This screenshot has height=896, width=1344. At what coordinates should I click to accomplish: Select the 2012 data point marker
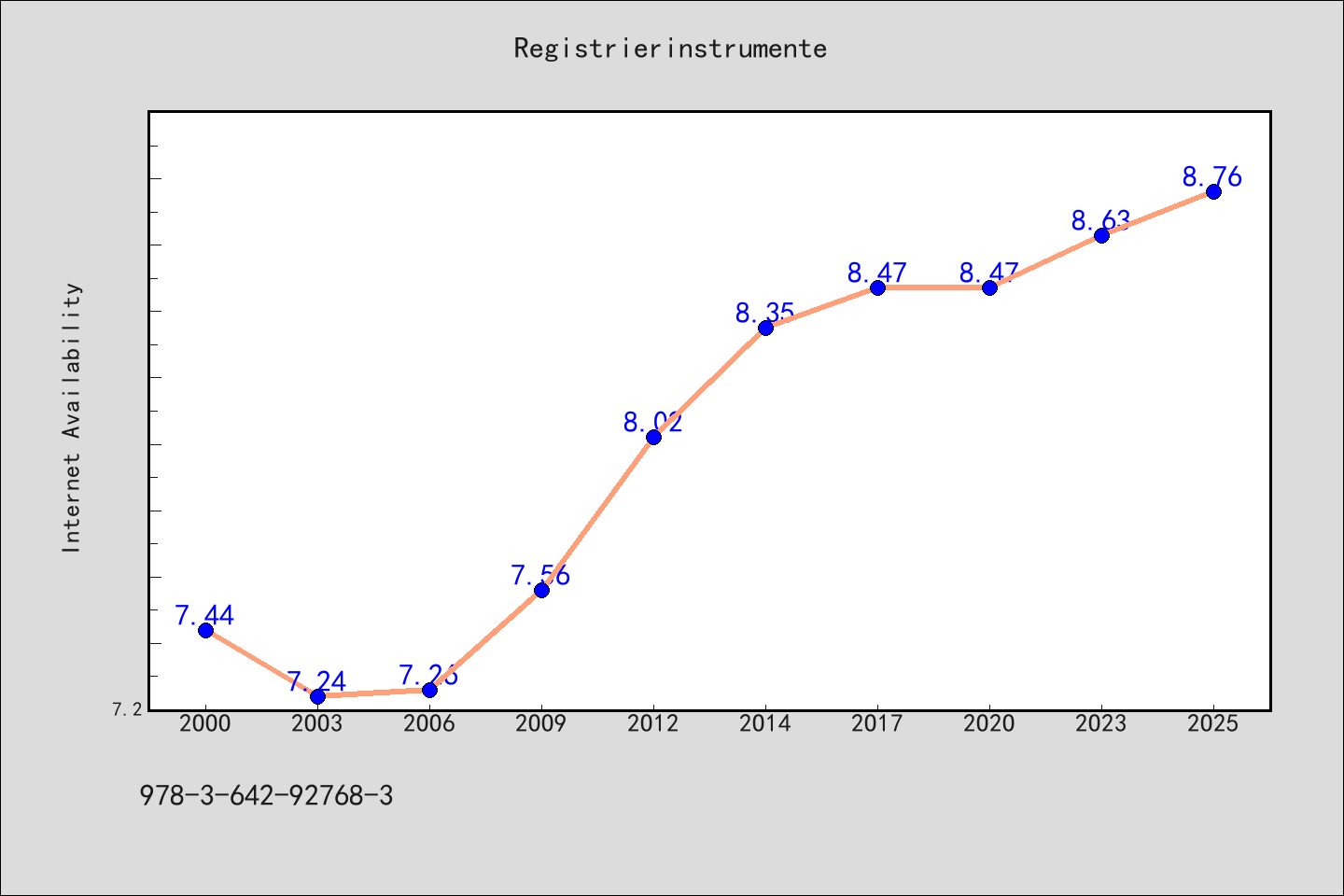(x=653, y=437)
